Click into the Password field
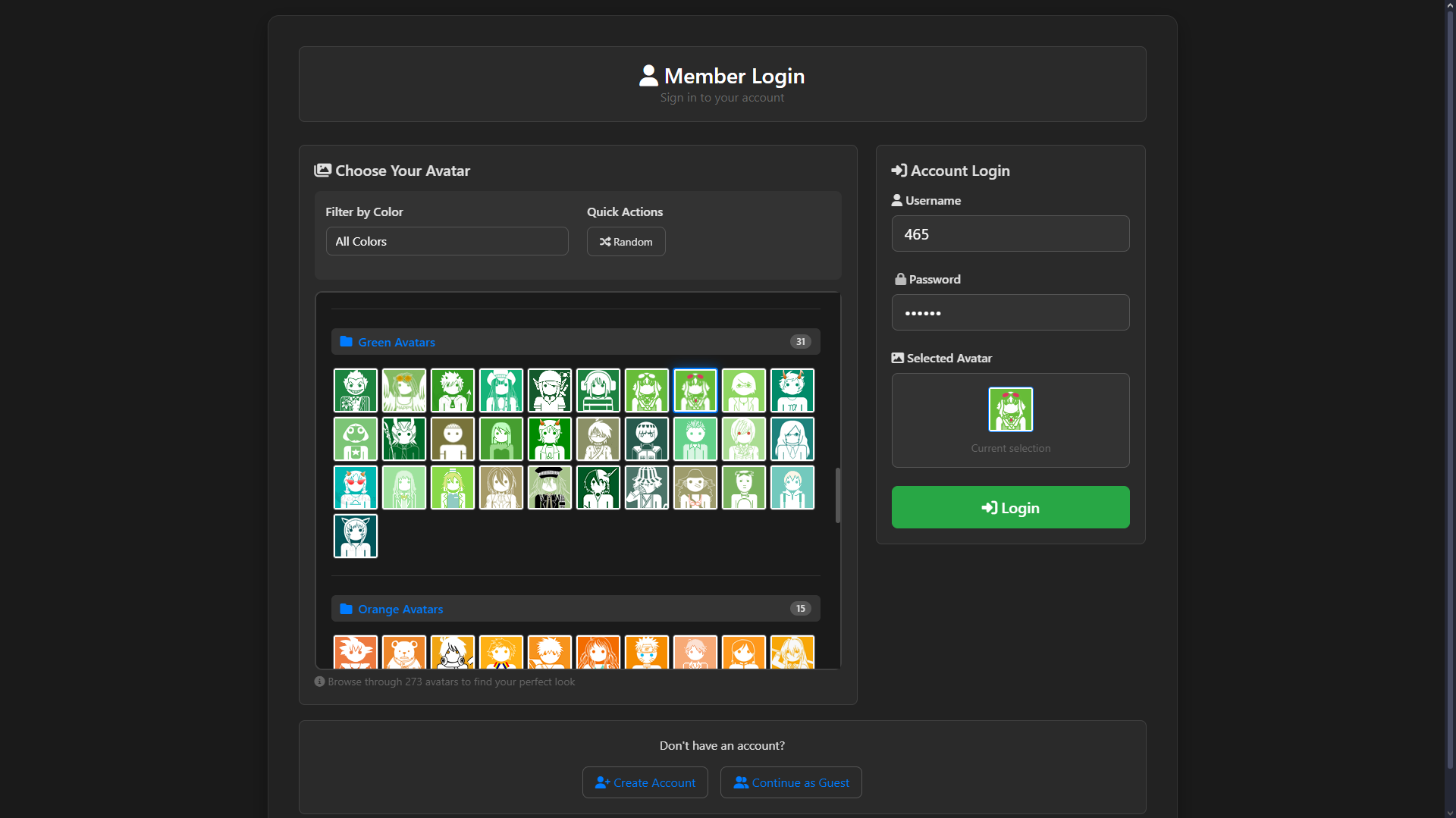Image resolution: width=1456 pixels, height=818 pixels. pos(1010,312)
